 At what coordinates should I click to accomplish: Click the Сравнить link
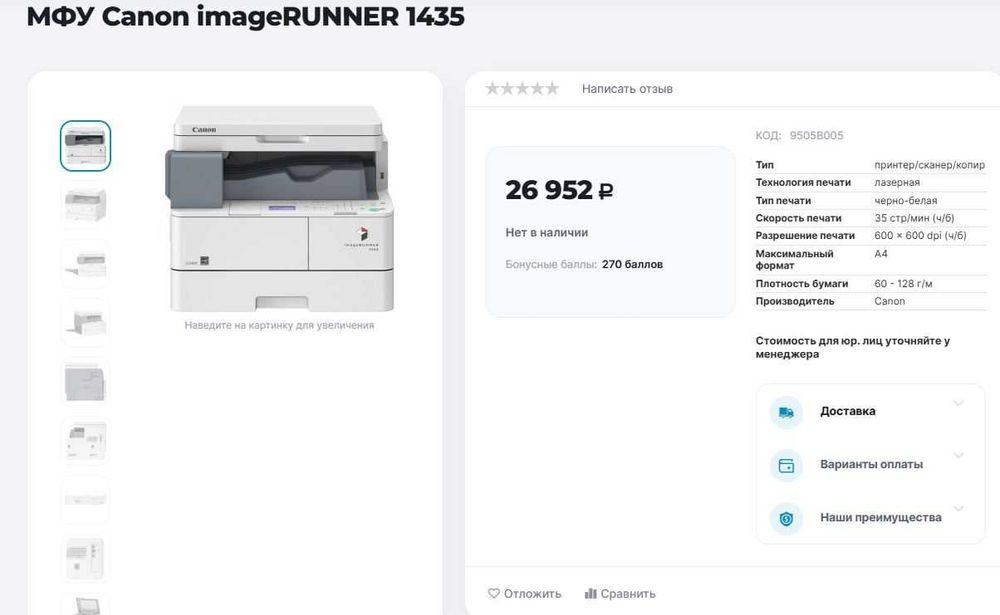click(628, 593)
